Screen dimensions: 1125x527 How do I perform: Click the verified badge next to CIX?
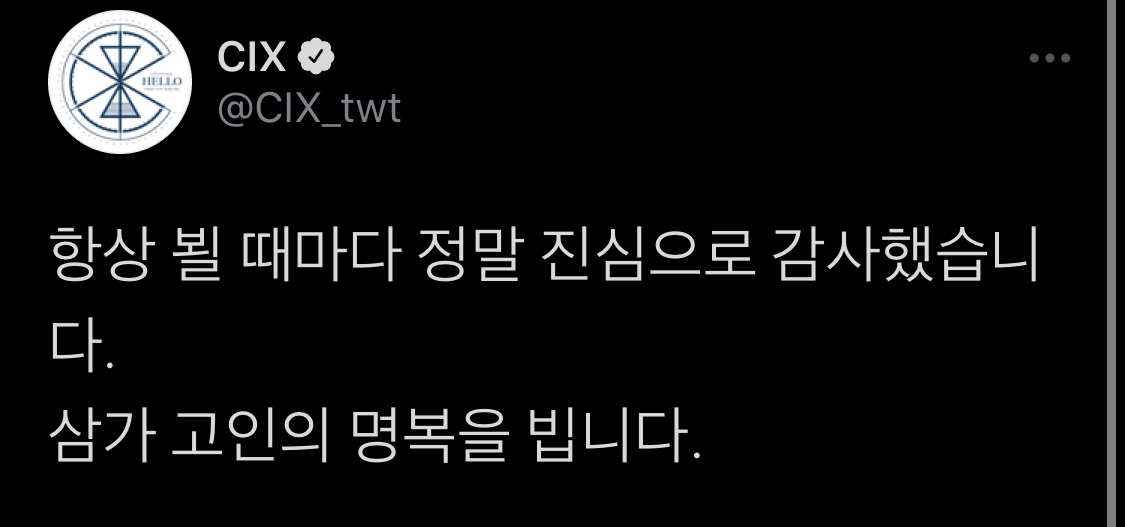pyautogui.click(x=316, y=57)
